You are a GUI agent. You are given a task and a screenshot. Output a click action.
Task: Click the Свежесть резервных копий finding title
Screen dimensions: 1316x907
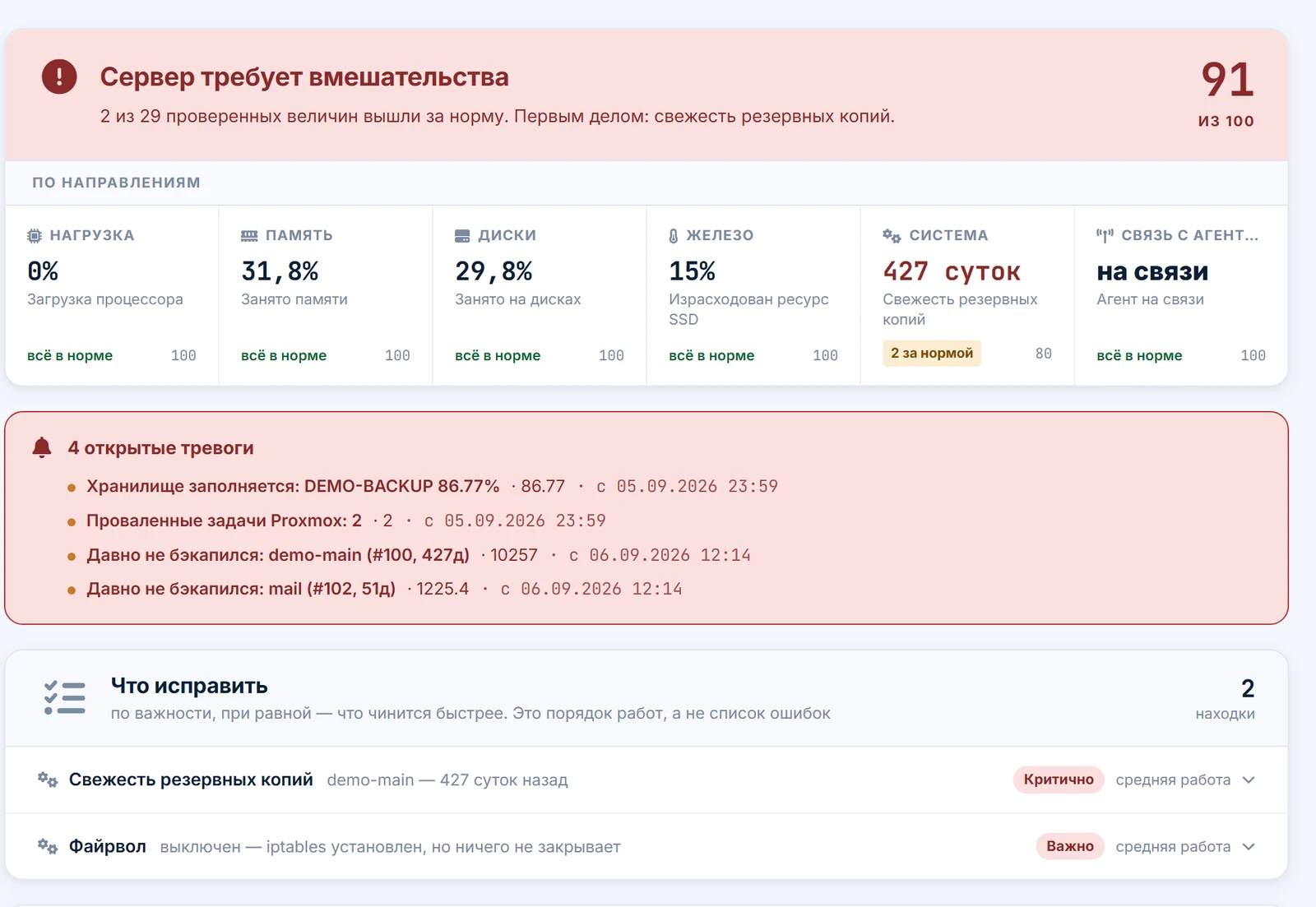pyautogui.click(x=191, y=780)
